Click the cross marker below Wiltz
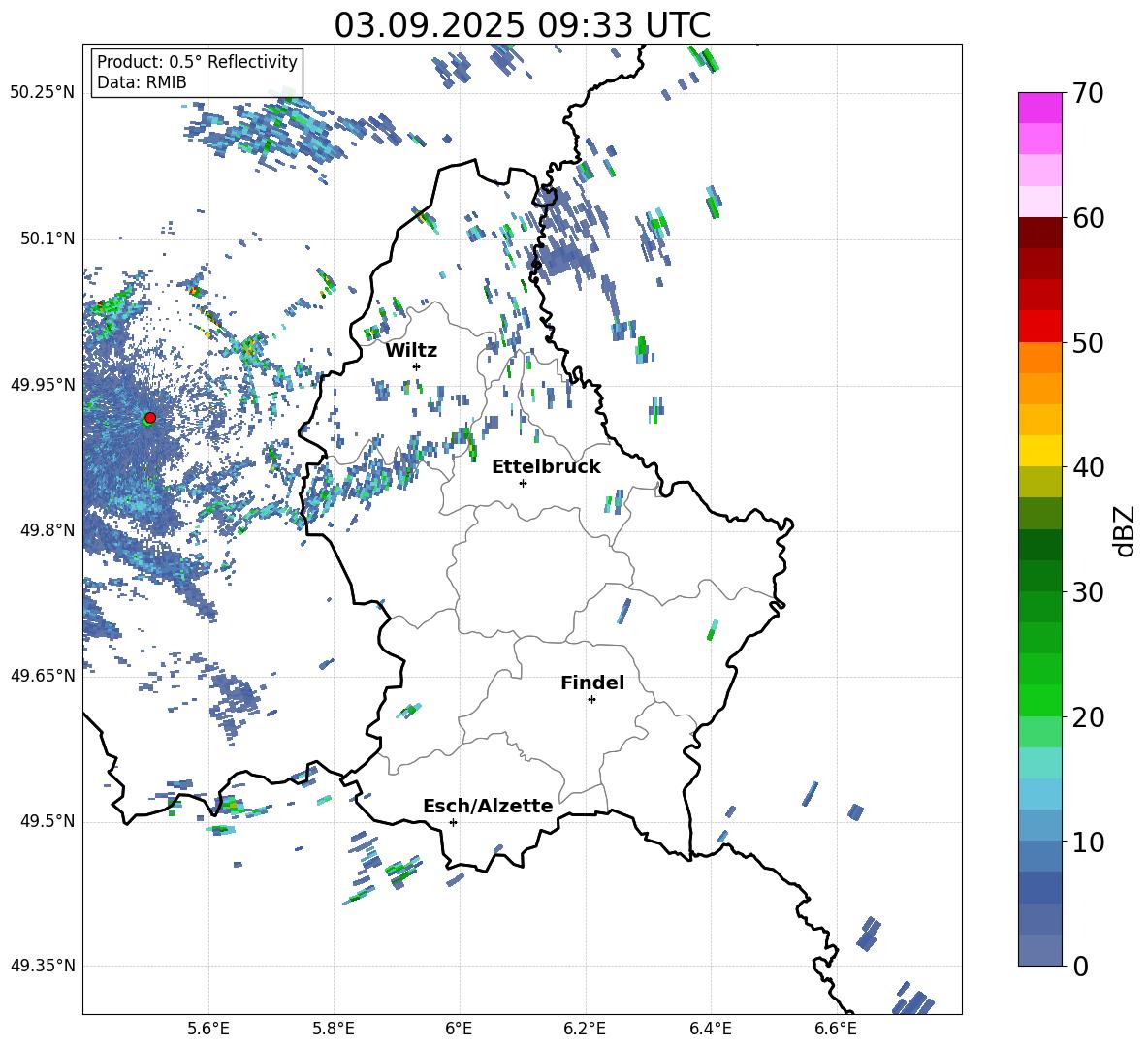This screenshot has height=1048, width=1148. point(417,366)
